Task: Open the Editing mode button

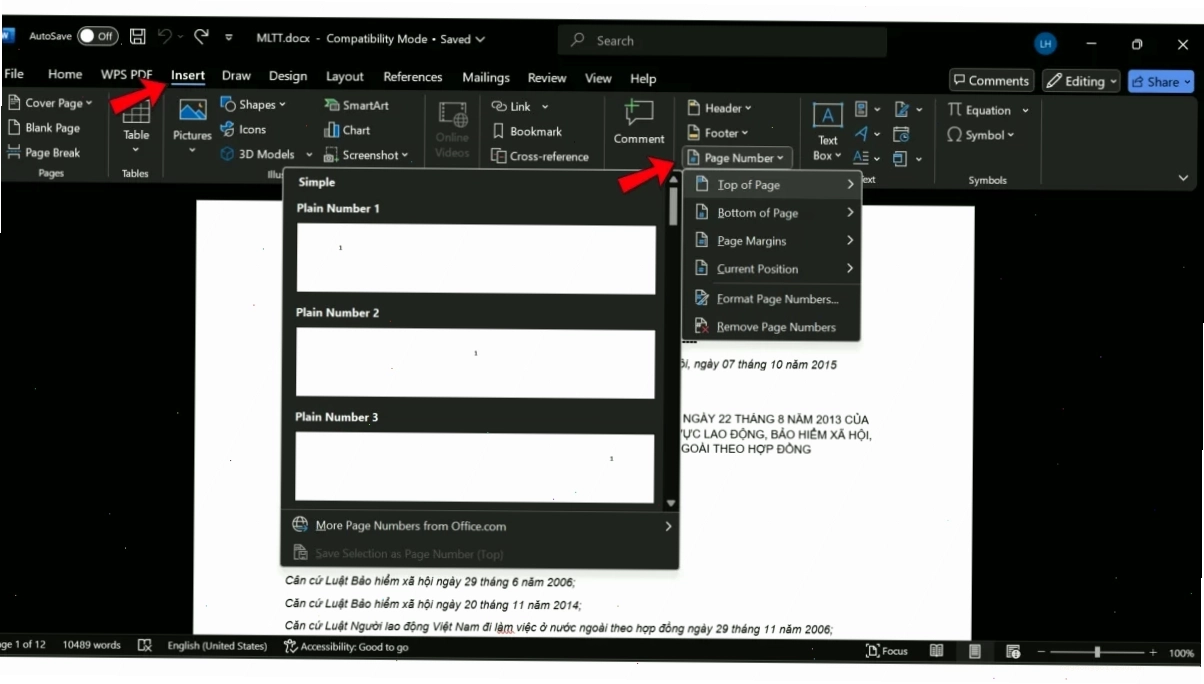Action: (1081, 81)
